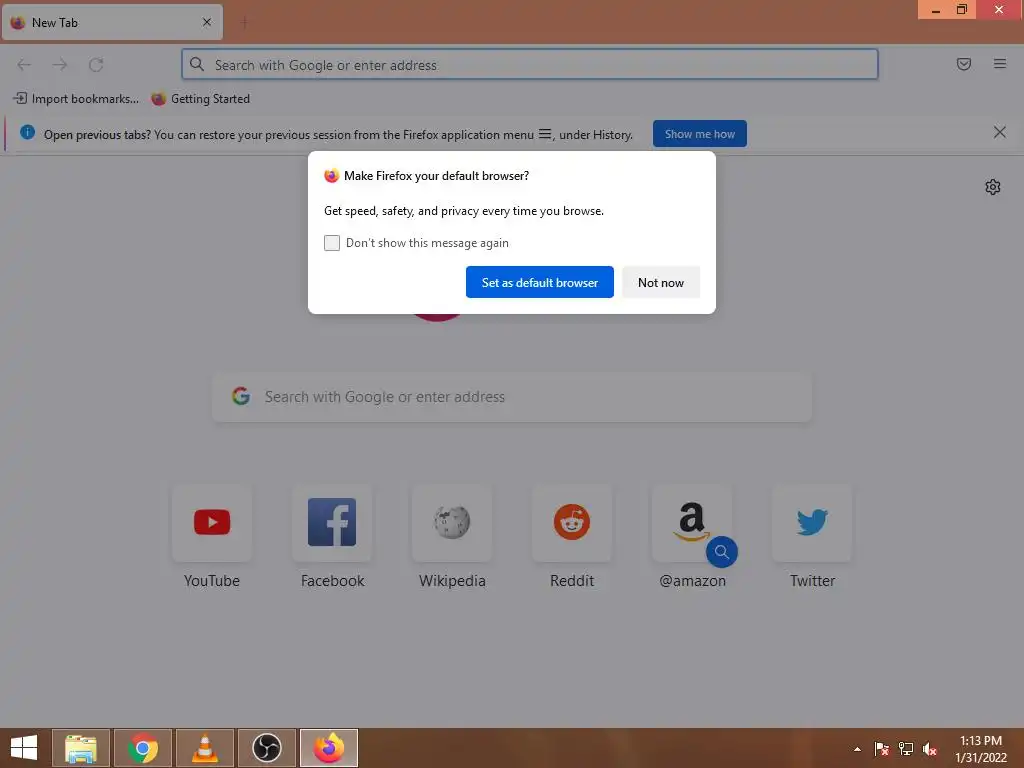Open the YouTube shortcut tile
Screen dimensions: 1024x768
[212, 522]
